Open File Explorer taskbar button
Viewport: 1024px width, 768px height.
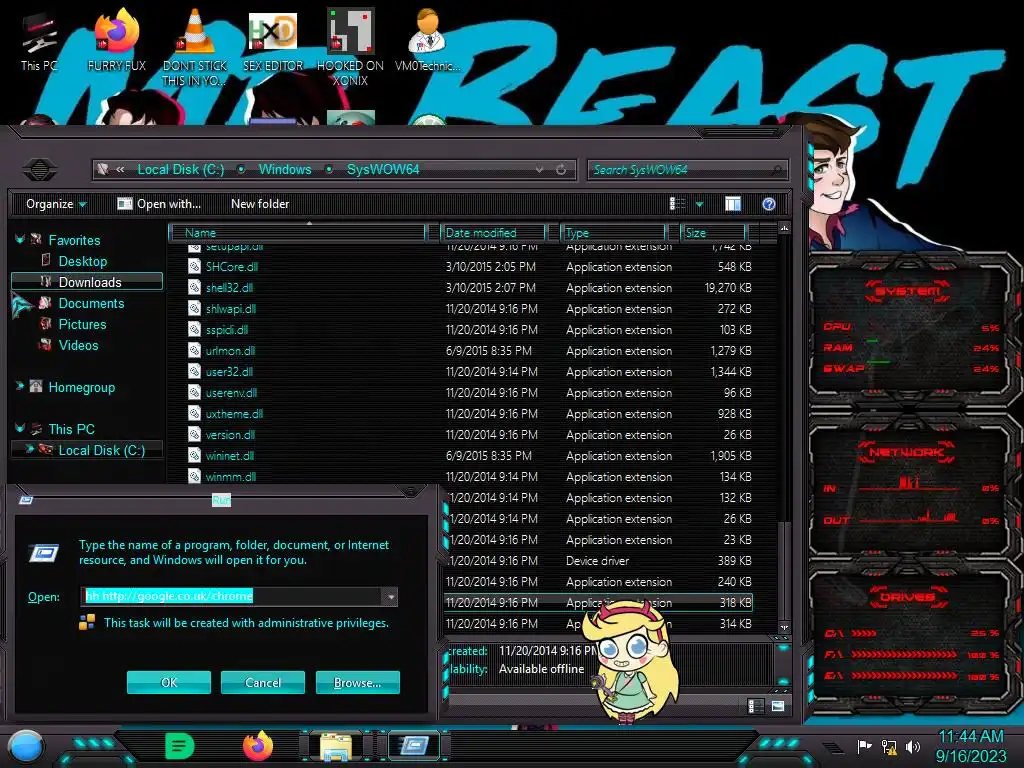(x=336, y=746)
